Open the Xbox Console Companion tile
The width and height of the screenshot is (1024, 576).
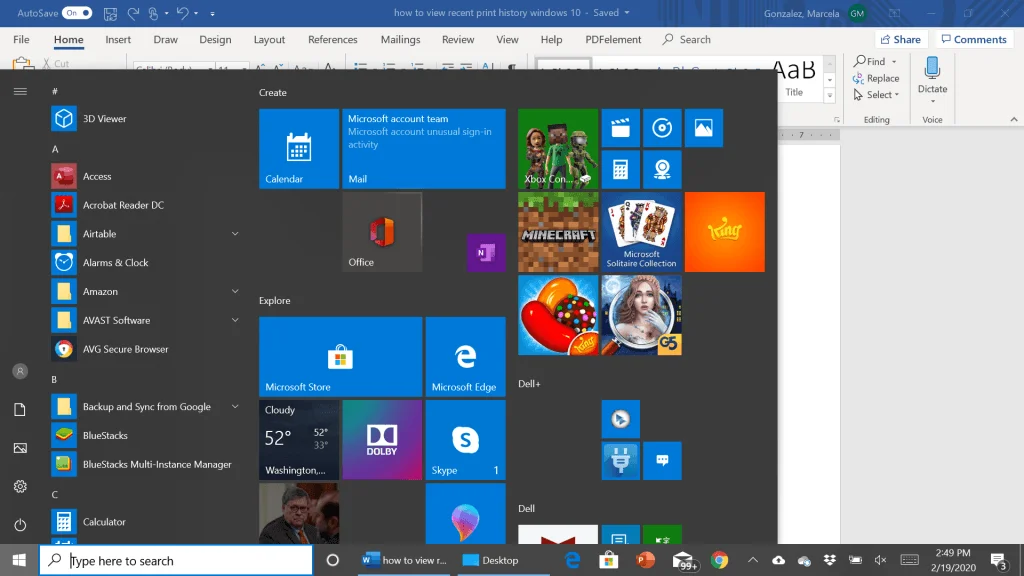click(558, 149)
